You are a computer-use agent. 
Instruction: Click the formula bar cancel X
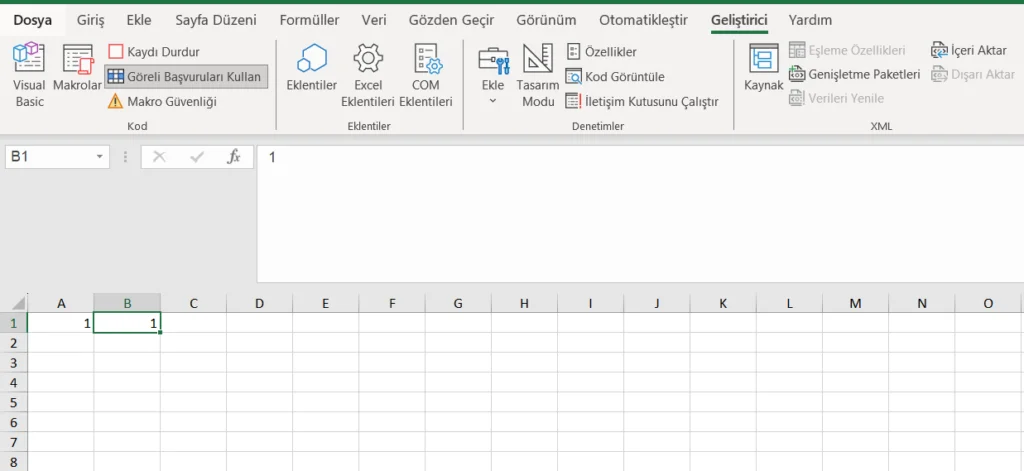pyautogui.click(x=159, y=157)
